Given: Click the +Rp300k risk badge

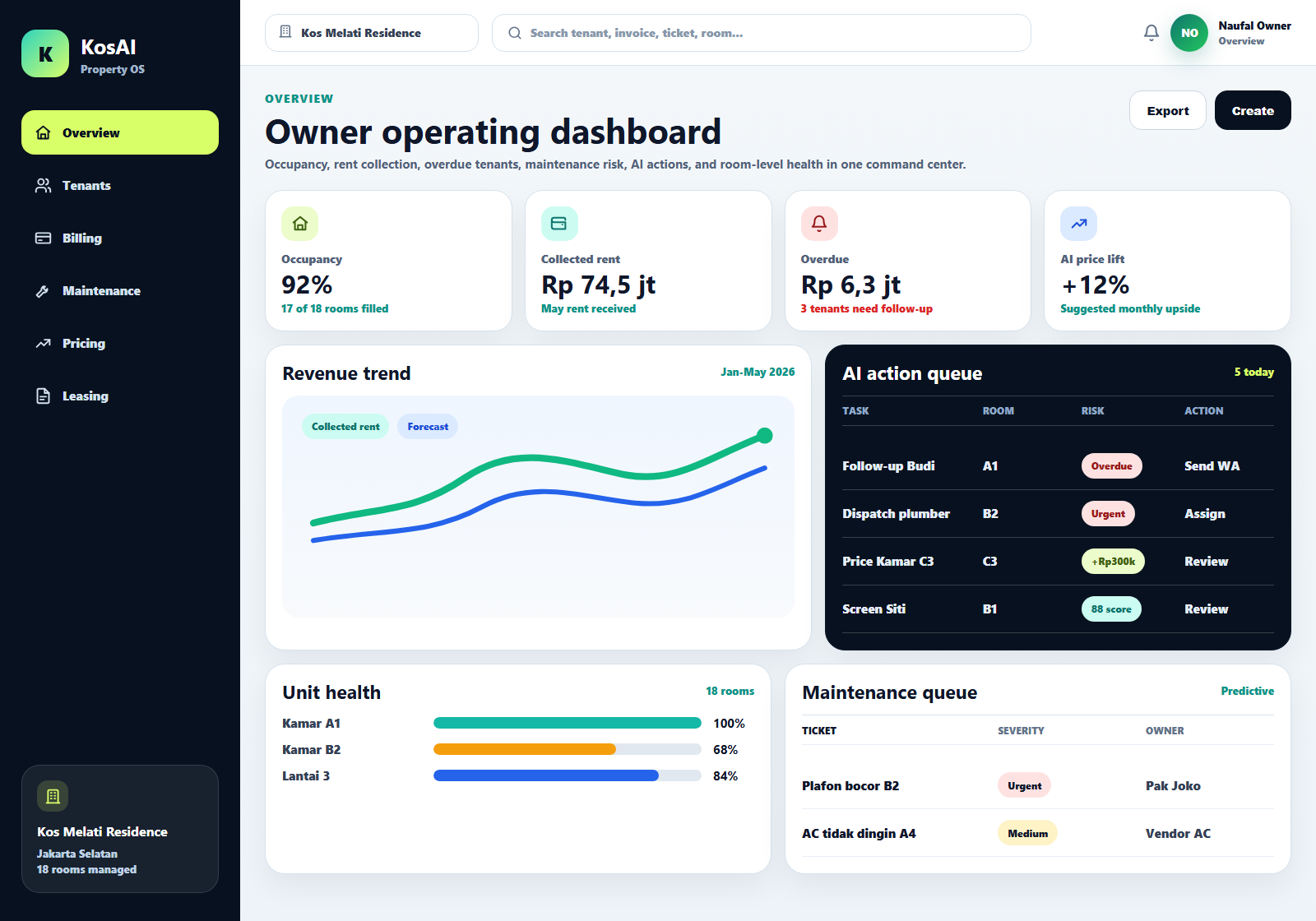Looking at the screenshot, I should (1113, 561).
